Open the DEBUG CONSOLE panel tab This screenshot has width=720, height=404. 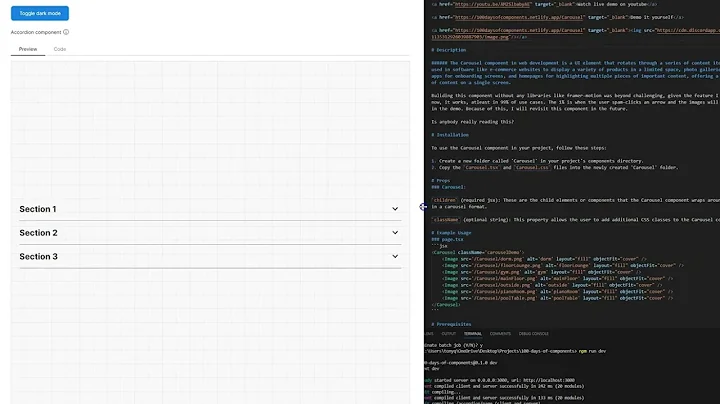534,334
